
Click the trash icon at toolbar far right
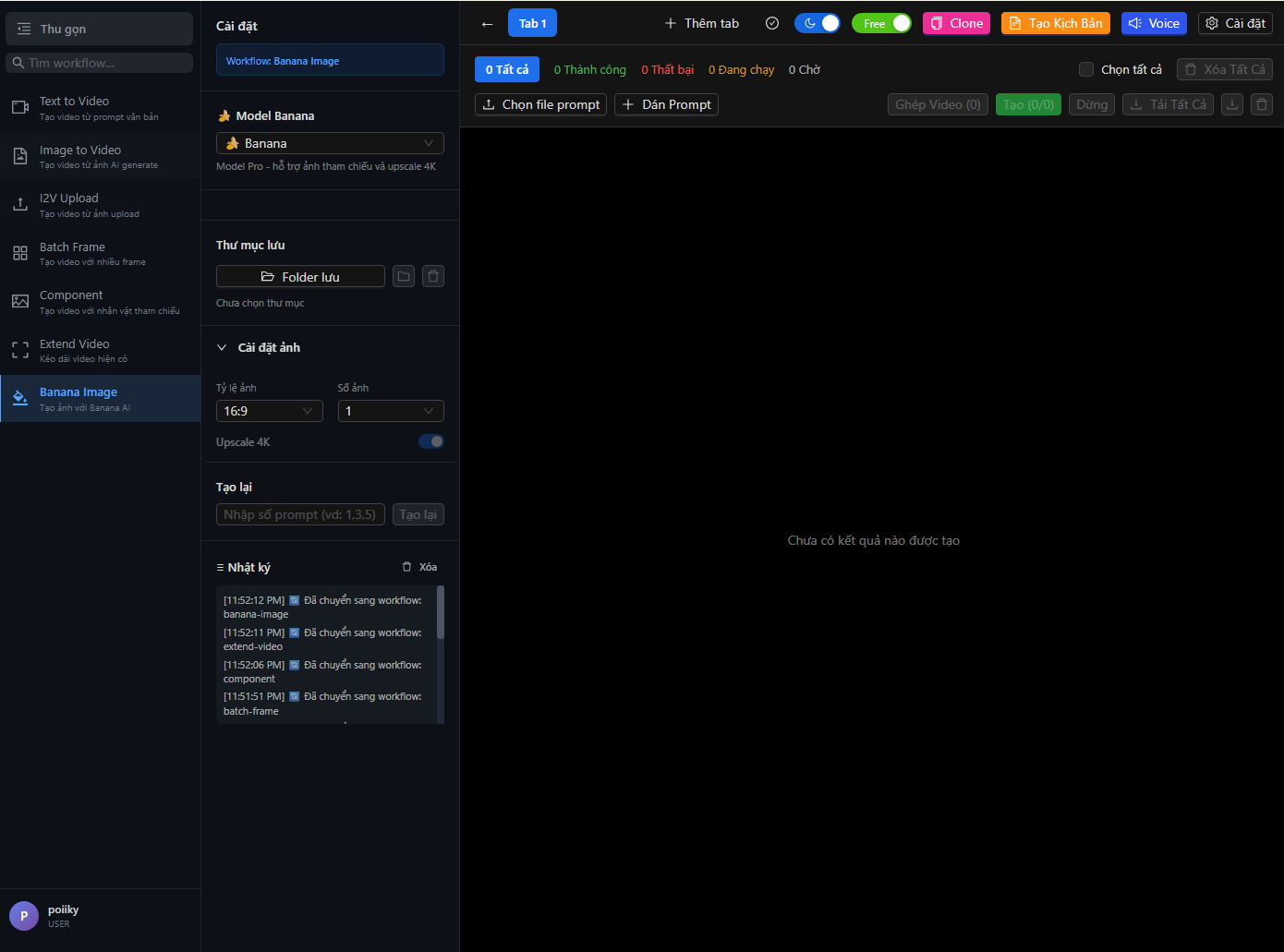tap(1262, 104)
